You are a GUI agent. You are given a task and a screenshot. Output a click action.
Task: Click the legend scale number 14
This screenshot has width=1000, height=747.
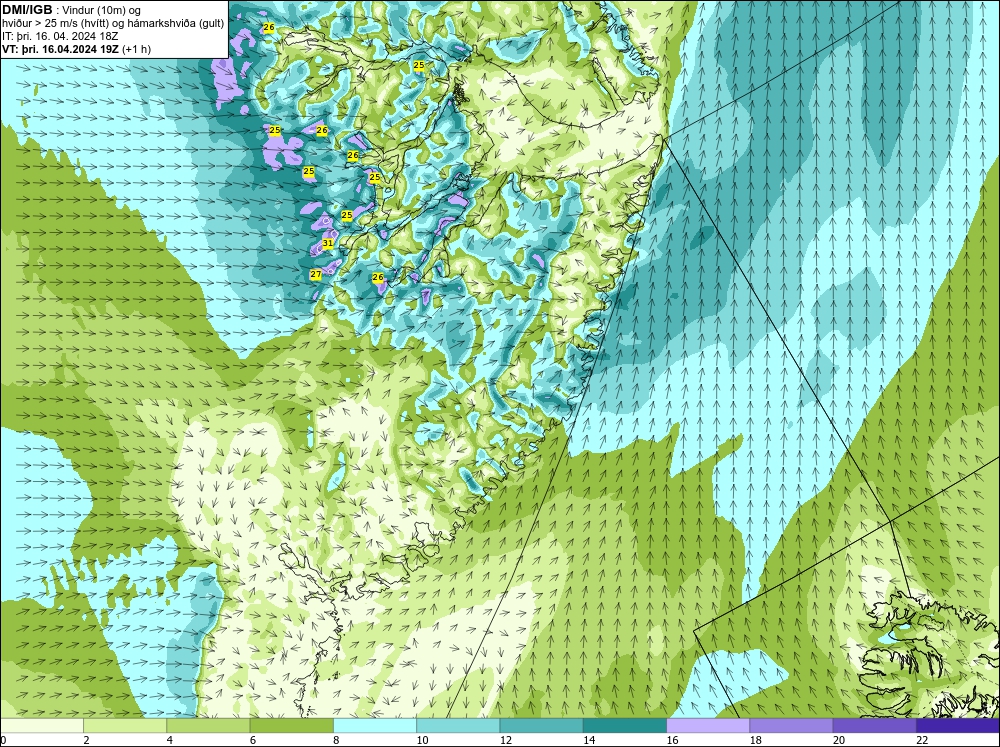pos(589,740)
